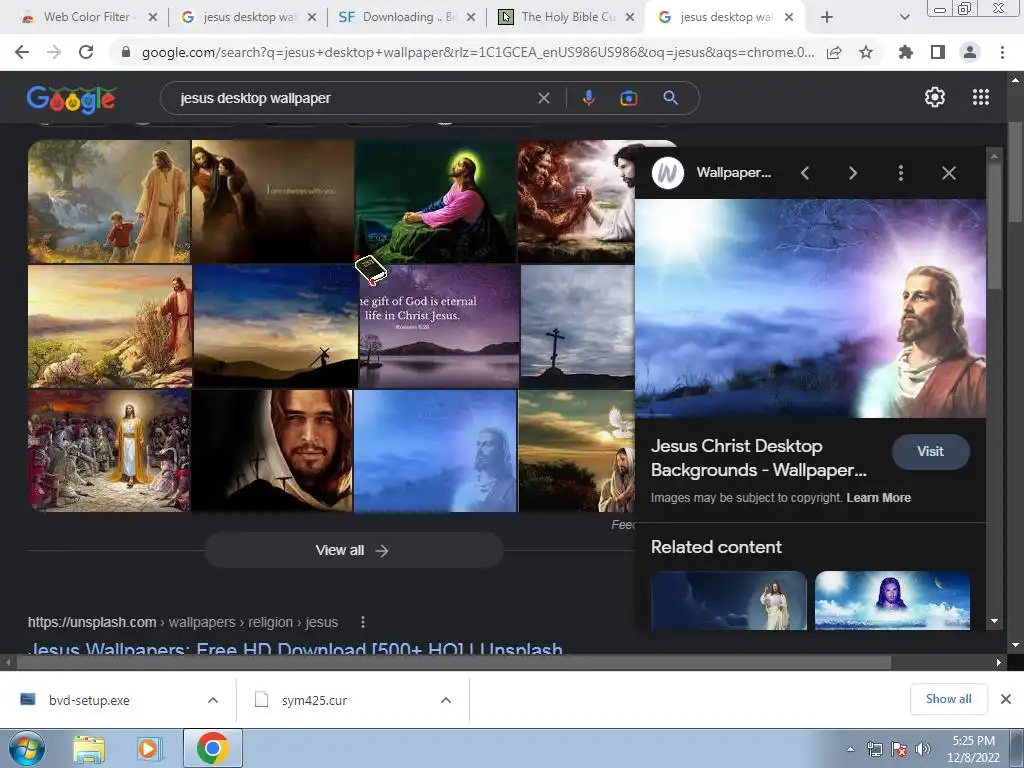Image resolution: width=1024 pixels, height=768 pixels.
Task: Open media player from taskbar
Action: (x=149, y=748)
